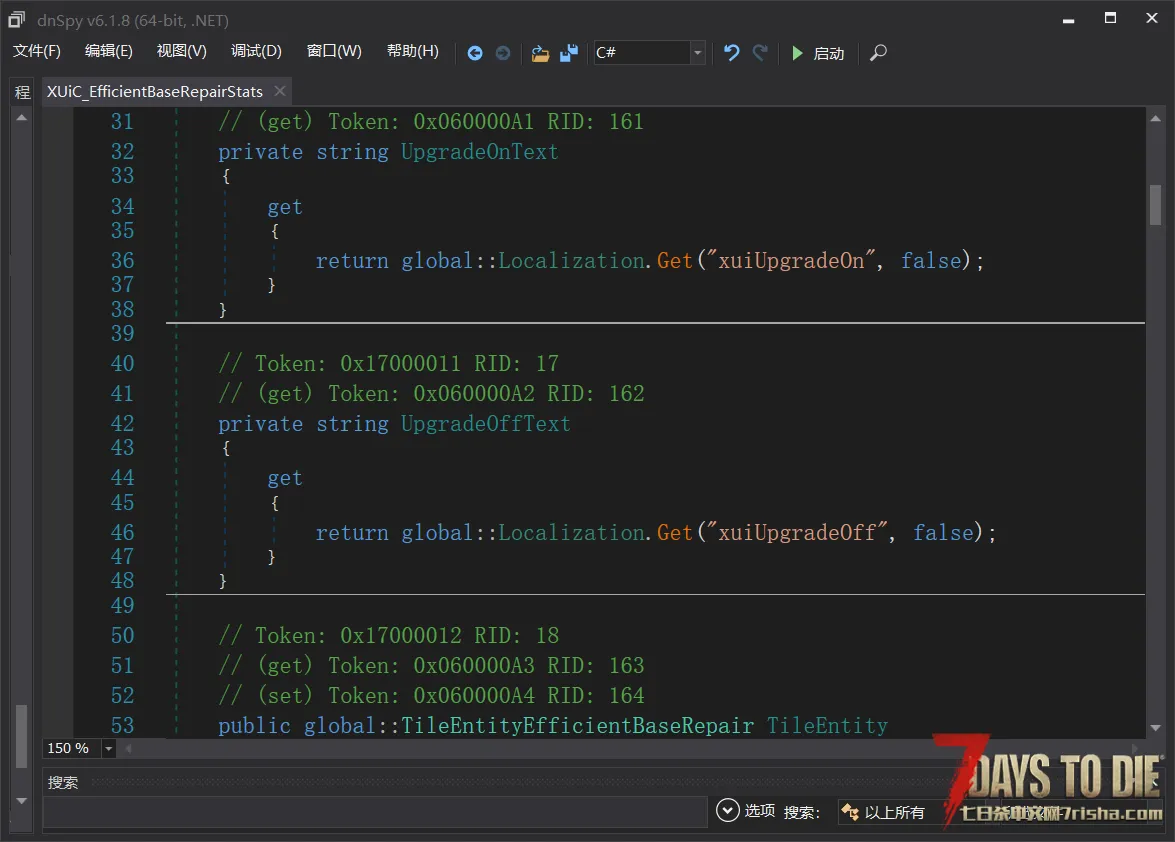1175x842 pixels.
Task: Click the TileEntity property name ending line 53
Action: [x=827, y=725]
